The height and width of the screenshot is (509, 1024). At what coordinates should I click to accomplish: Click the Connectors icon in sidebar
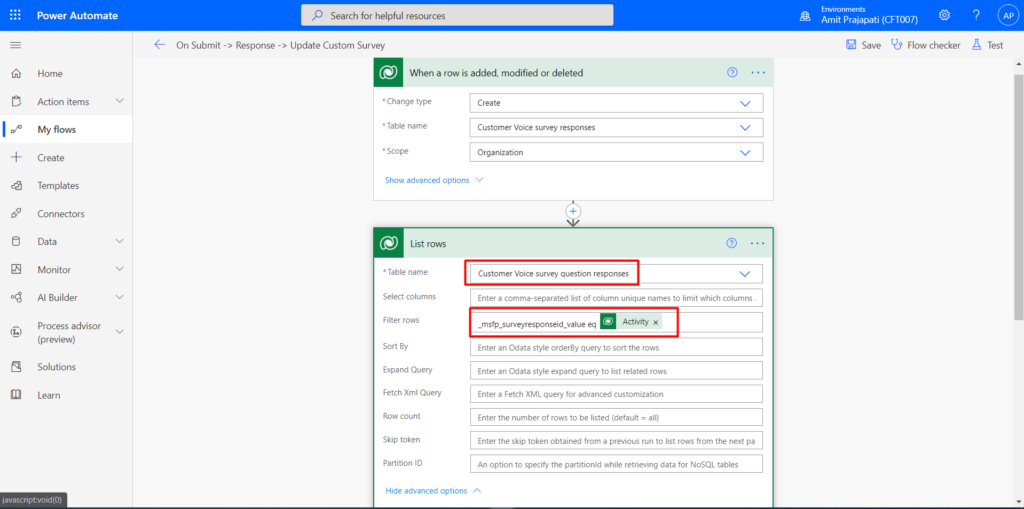tap(16, 214)
